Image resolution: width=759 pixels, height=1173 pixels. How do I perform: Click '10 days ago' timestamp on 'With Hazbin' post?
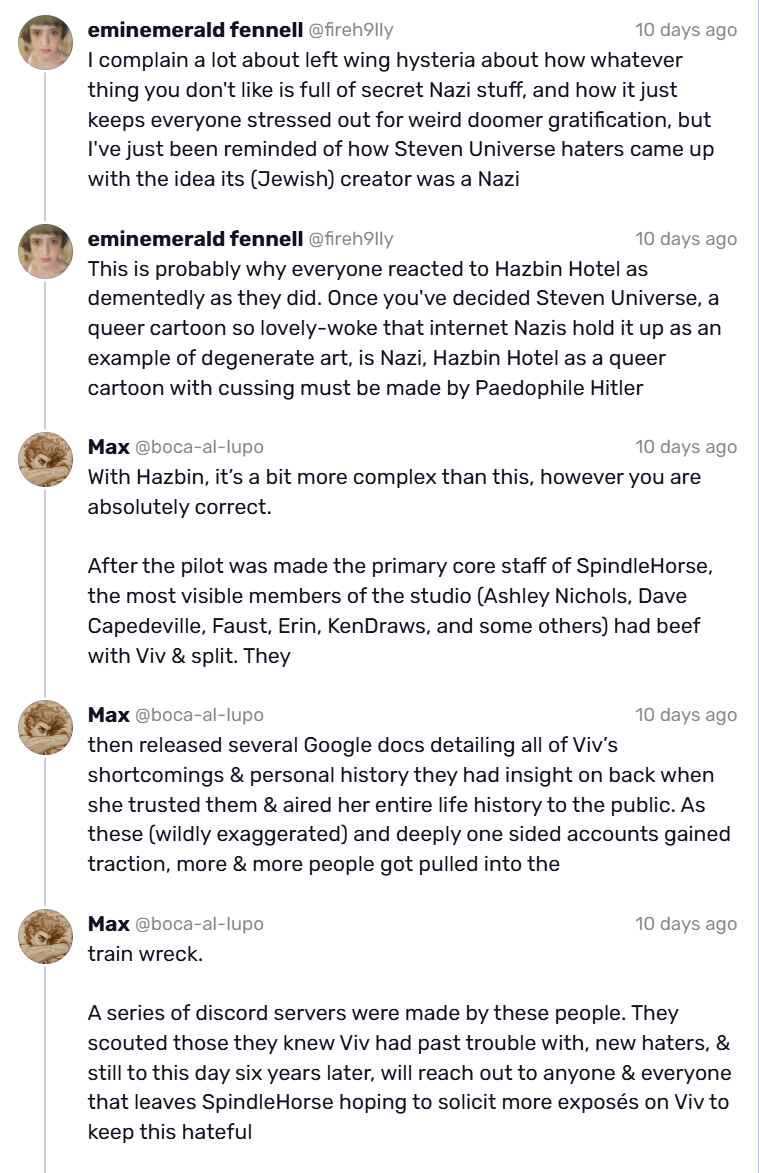tap(686, 447)
